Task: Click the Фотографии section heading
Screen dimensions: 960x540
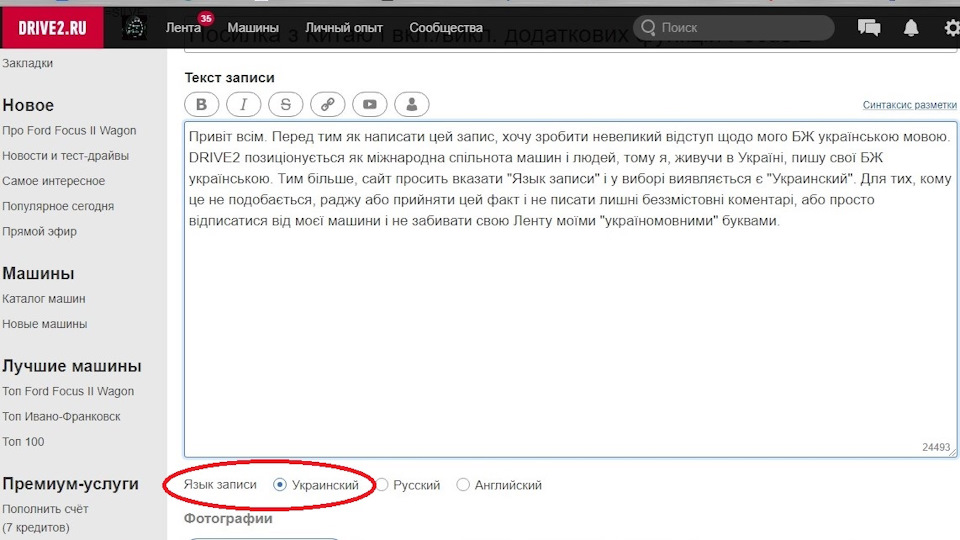Action: (x=228, y=519)
